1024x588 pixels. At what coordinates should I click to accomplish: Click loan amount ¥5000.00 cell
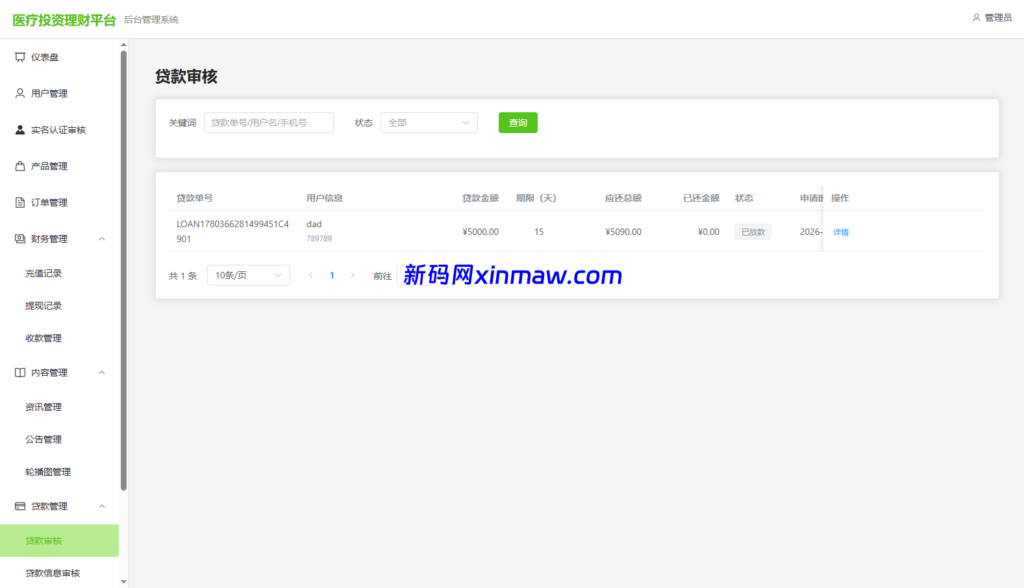point(480,232)
